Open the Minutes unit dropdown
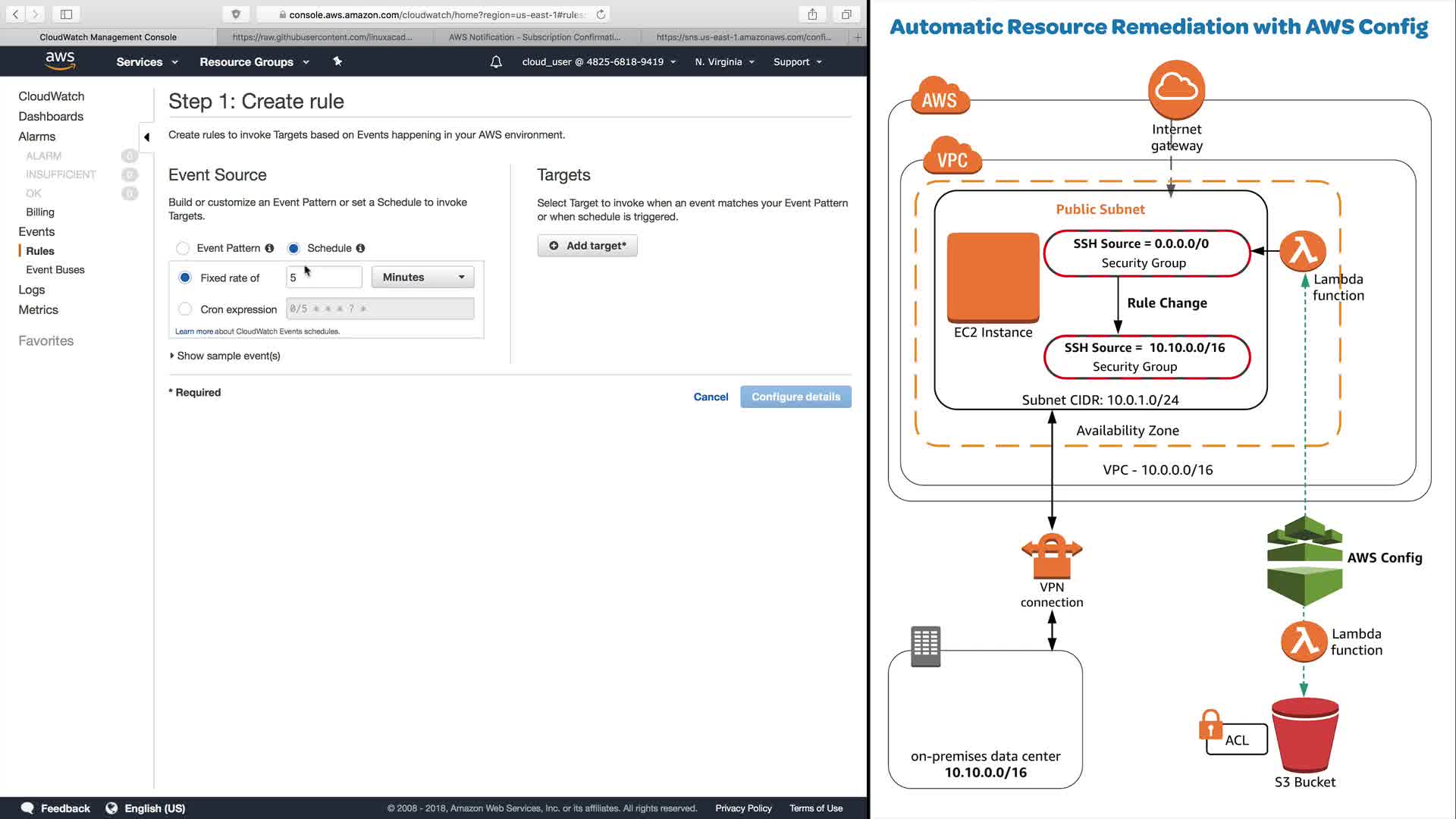The height and width of the screenshot is (819, 1456). tap(422, 278)
